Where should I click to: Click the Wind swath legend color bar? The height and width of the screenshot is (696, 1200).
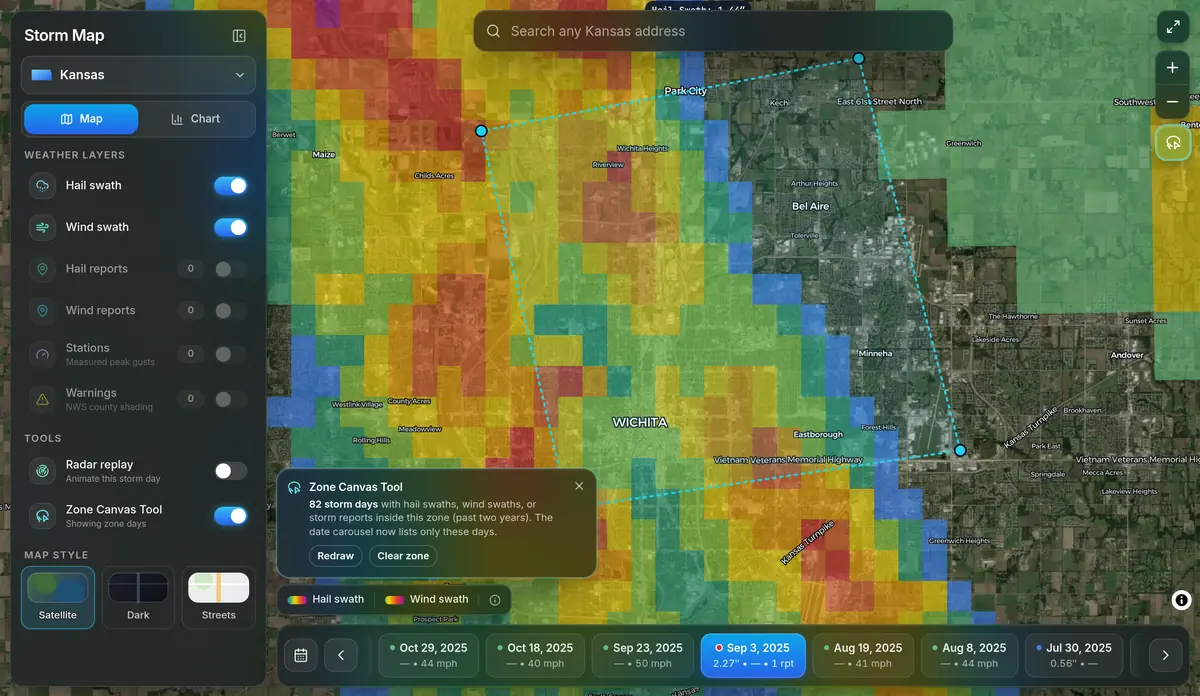click(394, 600)
